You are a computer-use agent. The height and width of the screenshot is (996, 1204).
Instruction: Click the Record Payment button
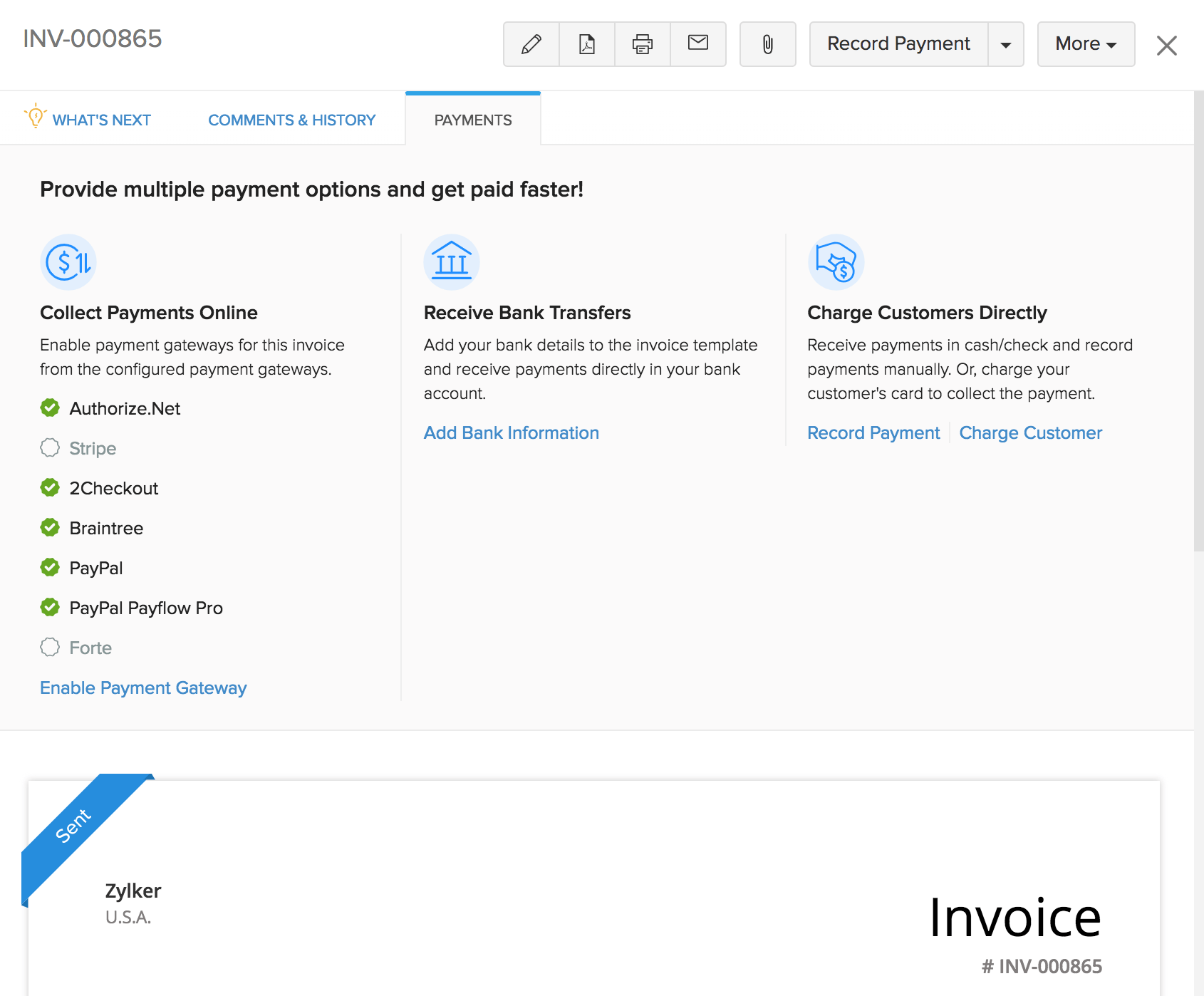(x=898, y=44)
